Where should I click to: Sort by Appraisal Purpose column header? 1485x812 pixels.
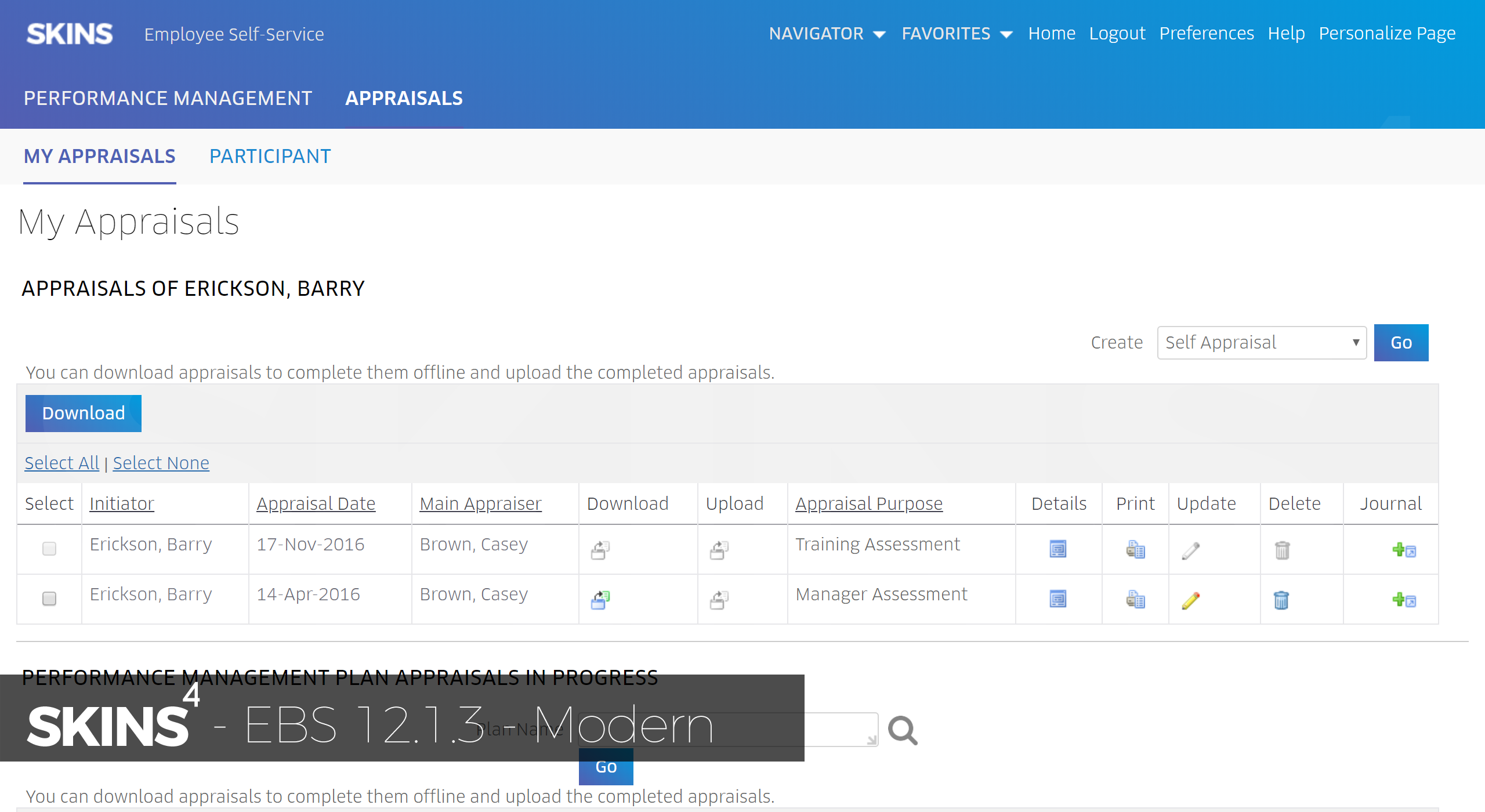point(869,503)
